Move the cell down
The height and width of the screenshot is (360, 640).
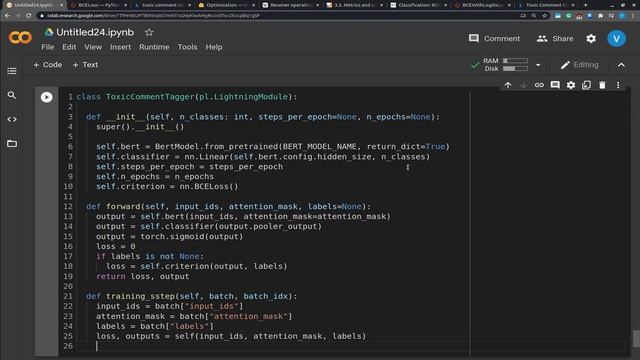click(524, 85)
